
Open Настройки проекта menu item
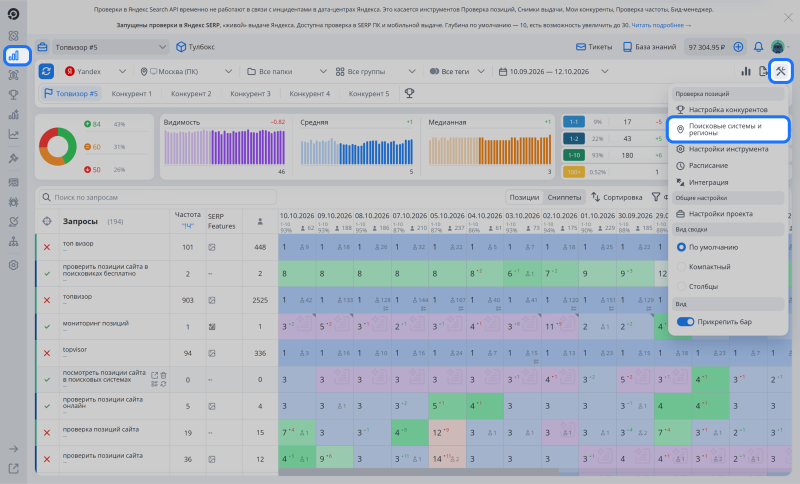coord(728,214)
